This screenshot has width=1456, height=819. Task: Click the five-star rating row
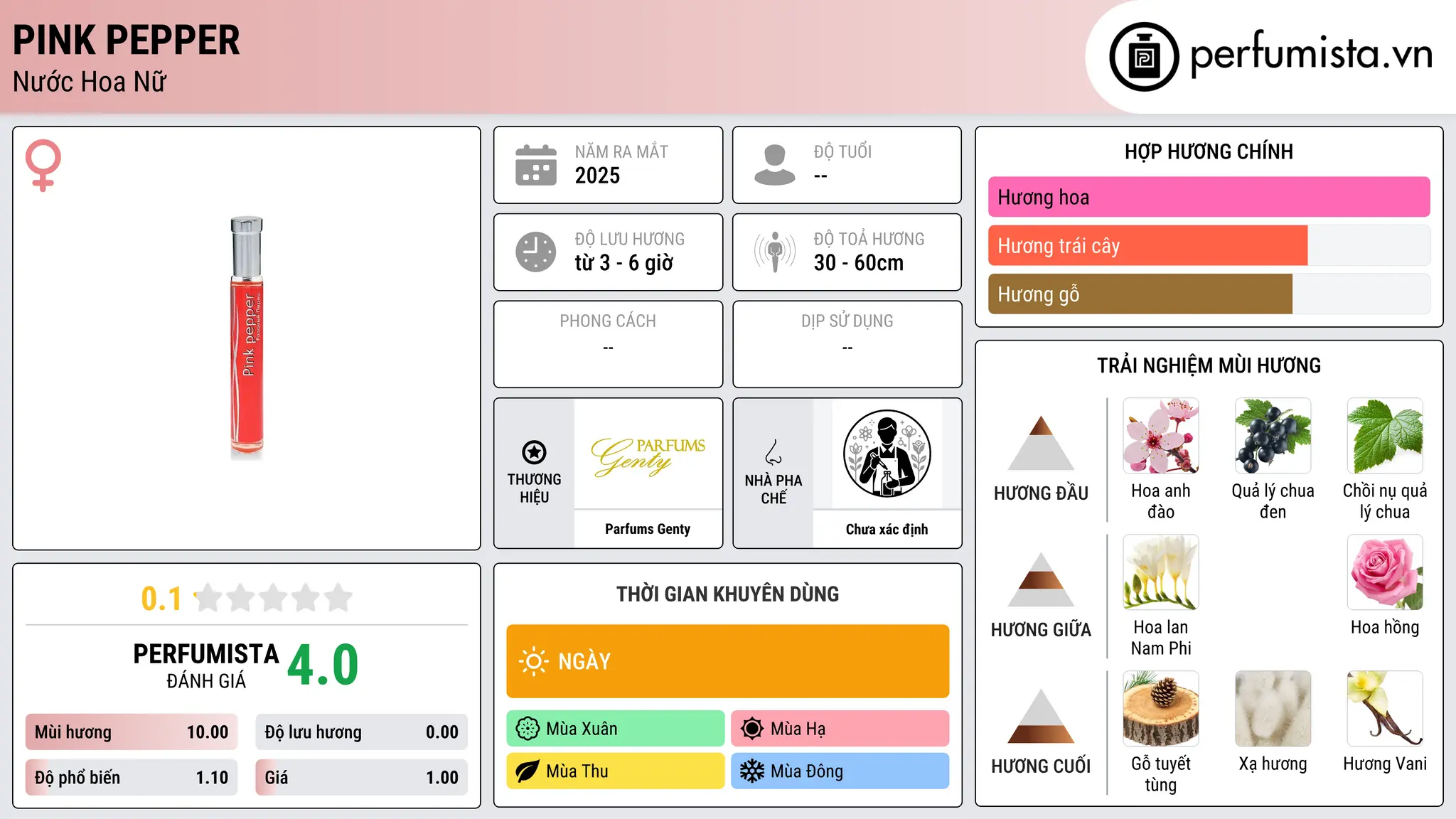tap(274, 598)
